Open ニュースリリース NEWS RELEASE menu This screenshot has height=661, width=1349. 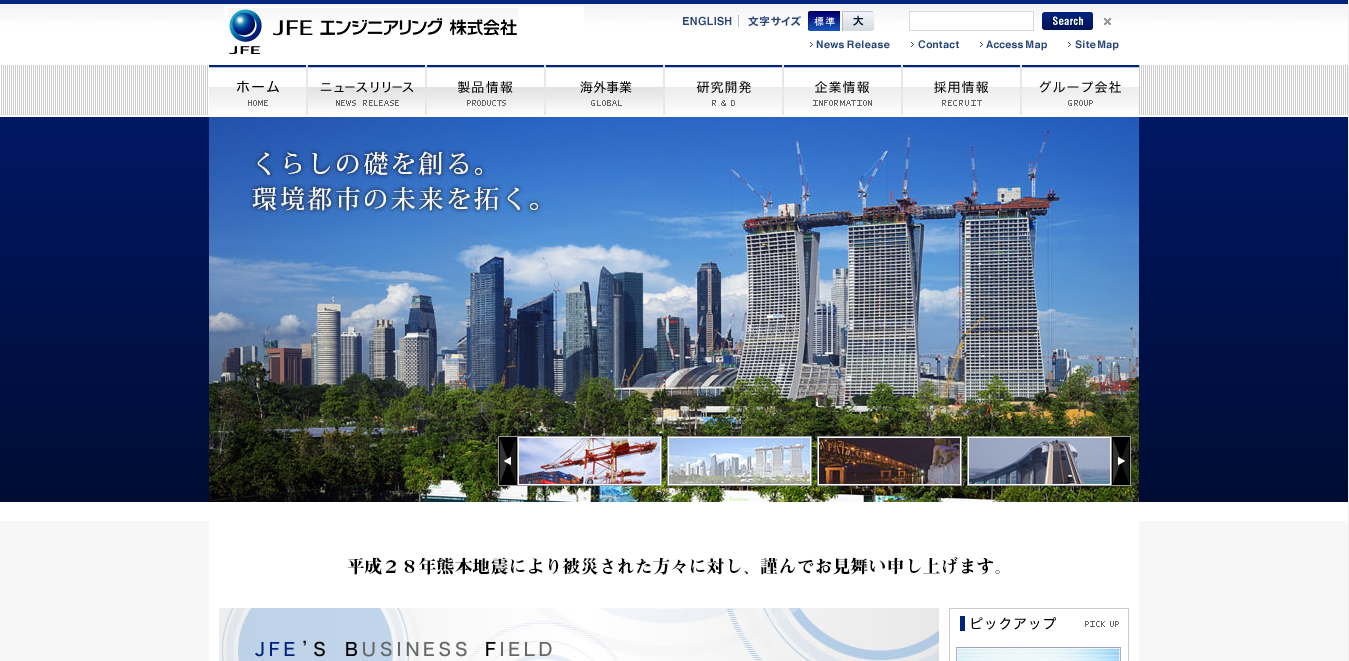click(x=367, y=91)
